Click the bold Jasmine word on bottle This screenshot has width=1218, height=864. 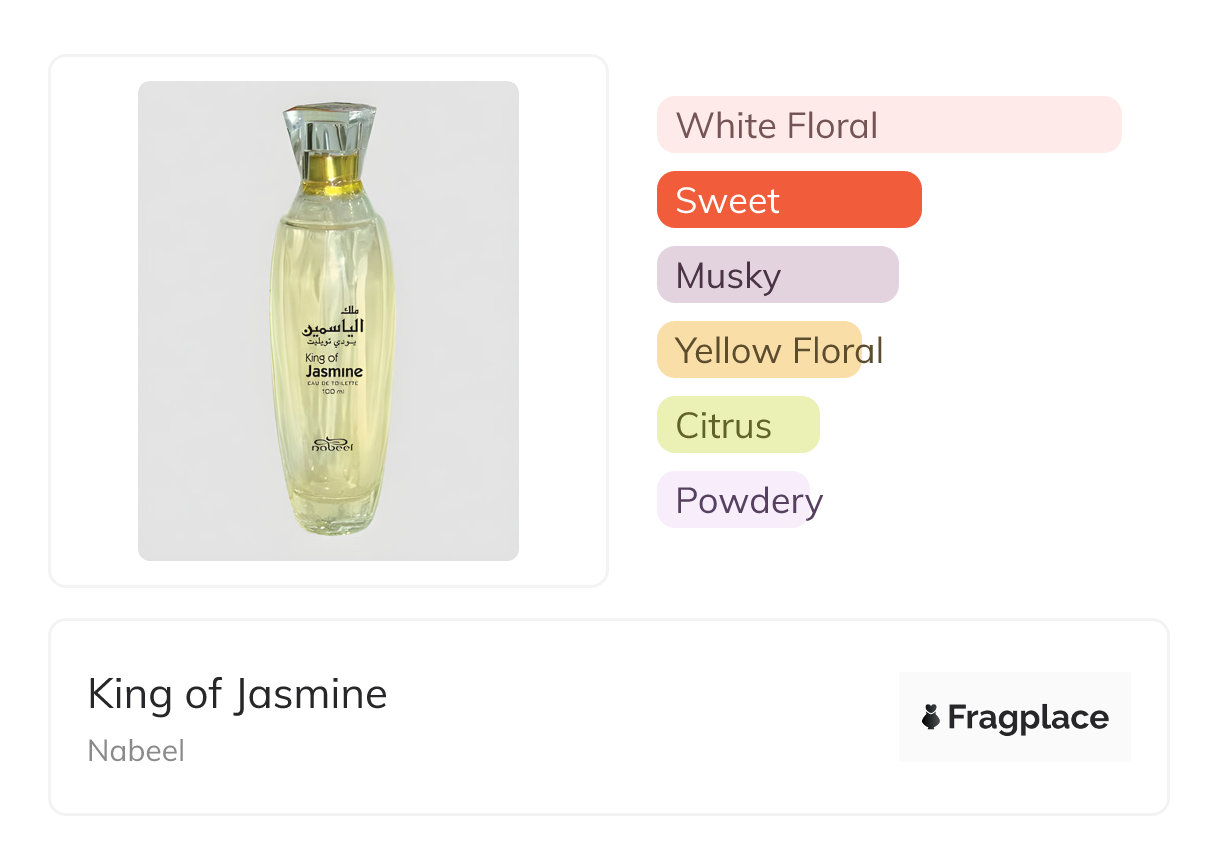pyautogui.click(x=334, y=372)
